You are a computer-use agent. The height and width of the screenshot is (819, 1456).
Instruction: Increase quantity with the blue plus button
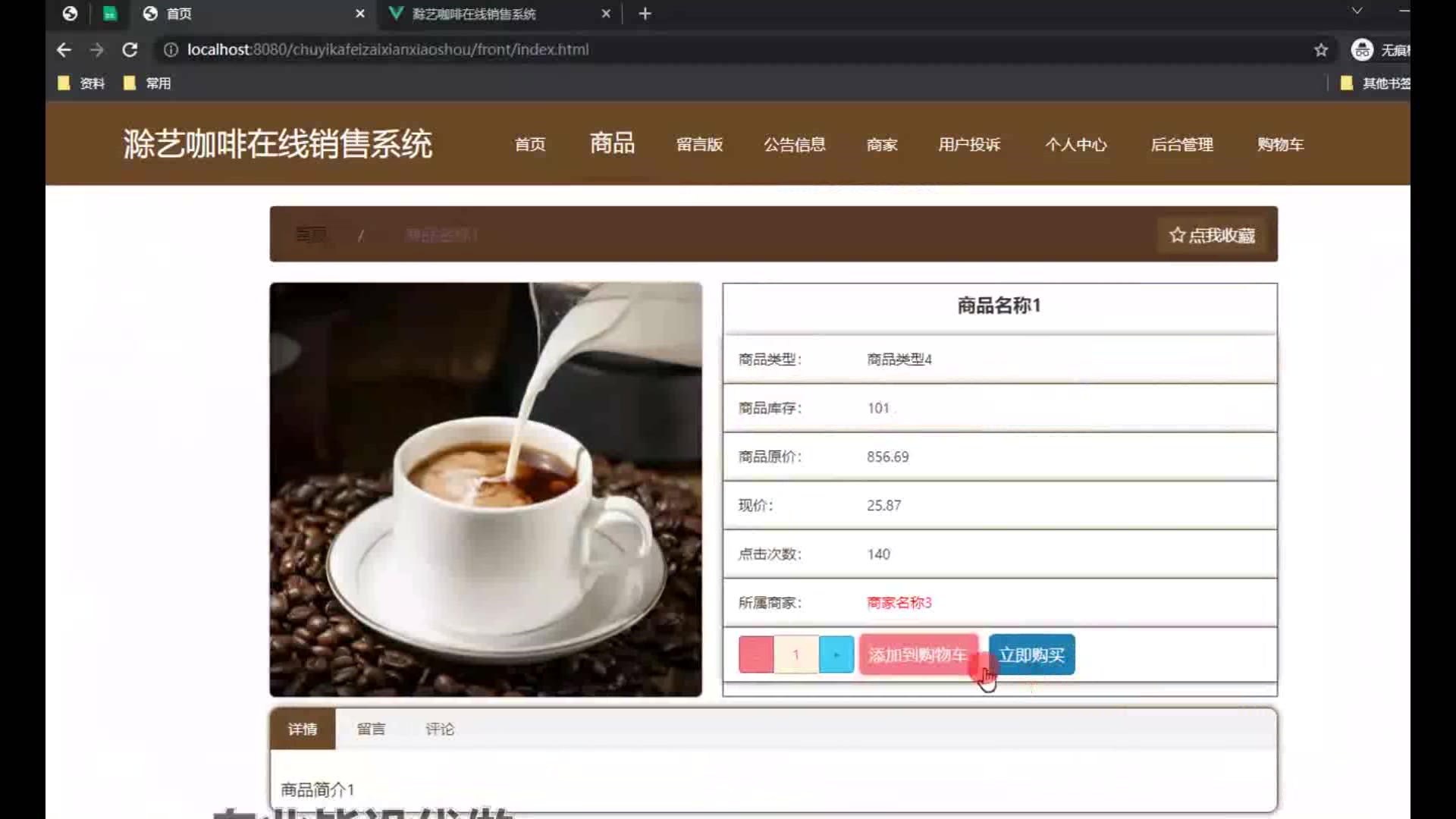(x=836, y=654)
